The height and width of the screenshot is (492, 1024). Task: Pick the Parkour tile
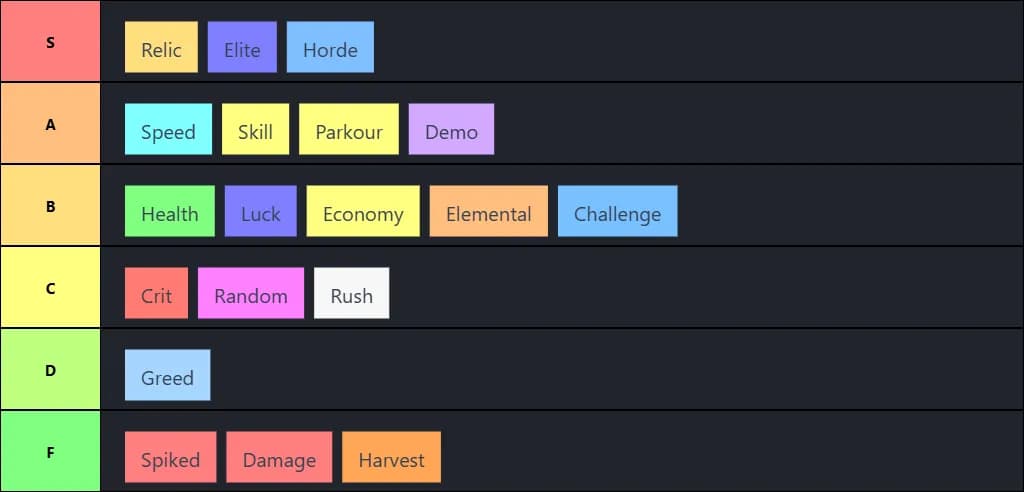coord(349,129)
